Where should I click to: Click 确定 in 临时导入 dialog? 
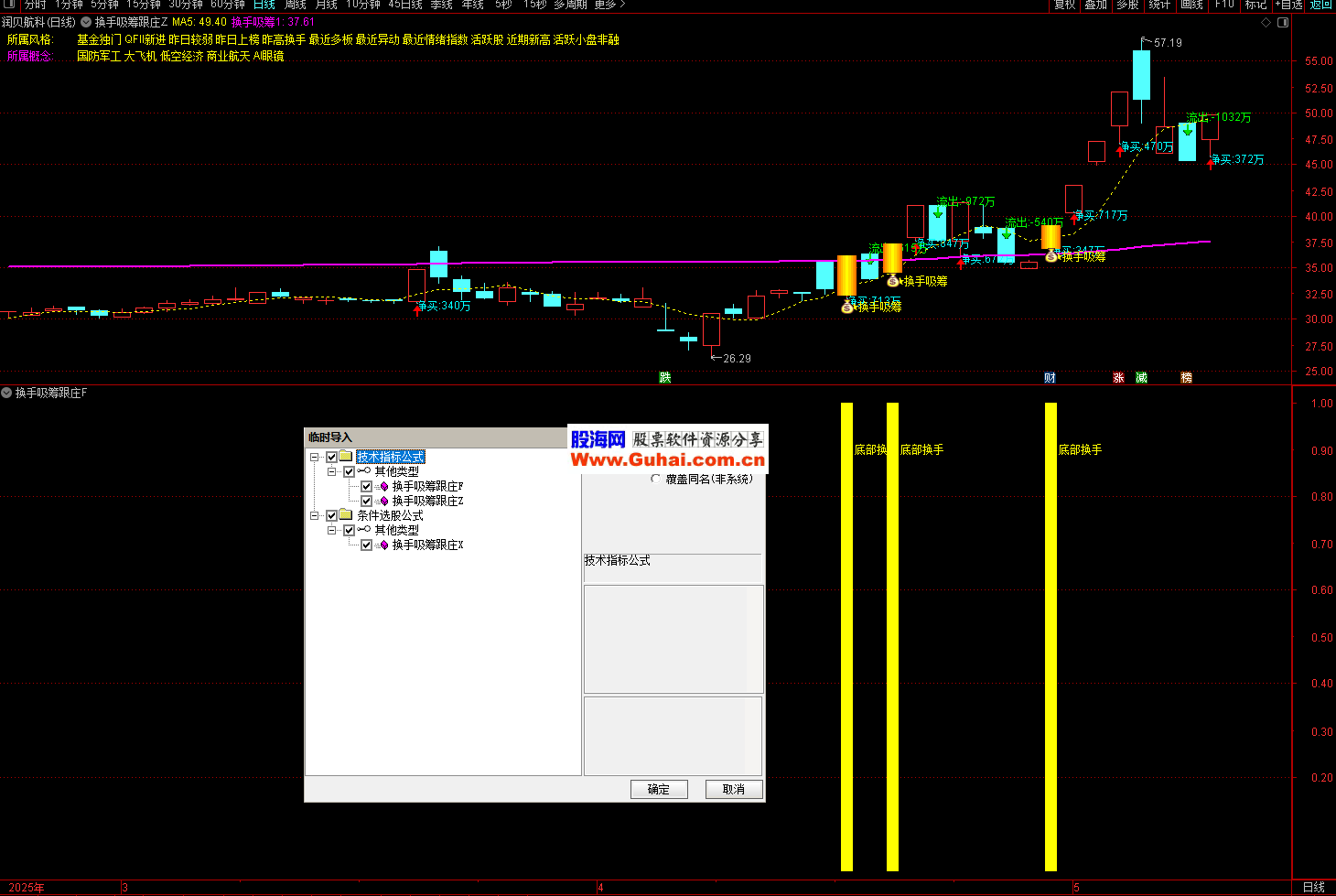(x=659, y=789)
